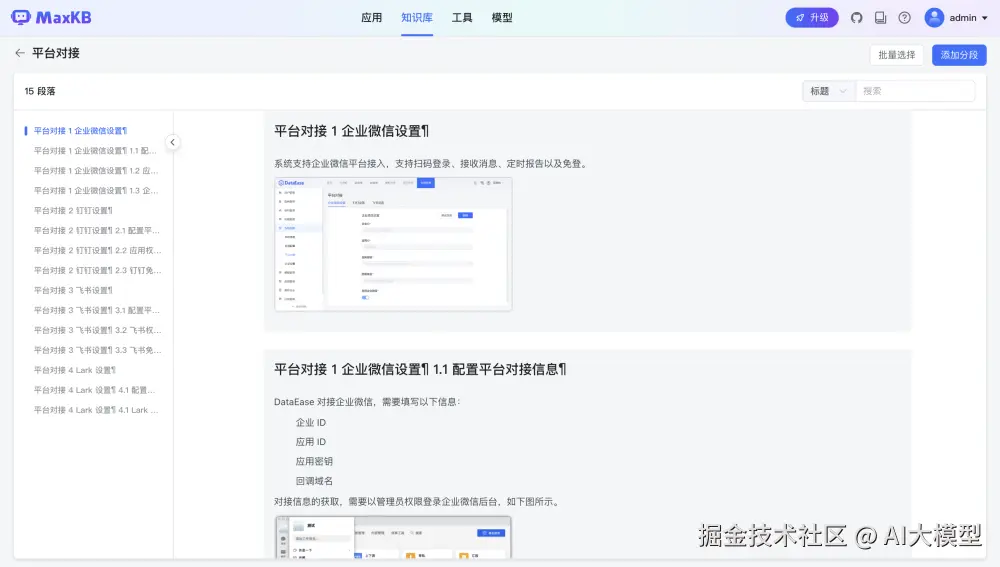Image resolution: width=1000 pixels, height=567 pixels.
Task: Collapse the paragraph sidebar with chevron
Action: pyautogui.click(x=172, y=142)
